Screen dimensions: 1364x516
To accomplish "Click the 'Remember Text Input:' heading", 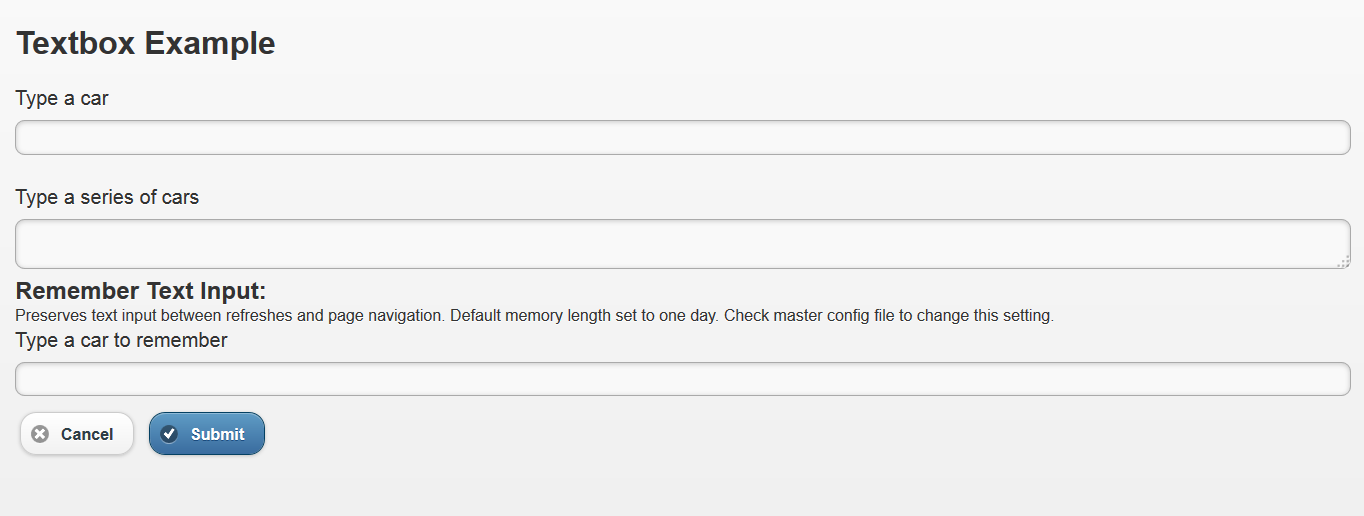I will coord(141,291).
